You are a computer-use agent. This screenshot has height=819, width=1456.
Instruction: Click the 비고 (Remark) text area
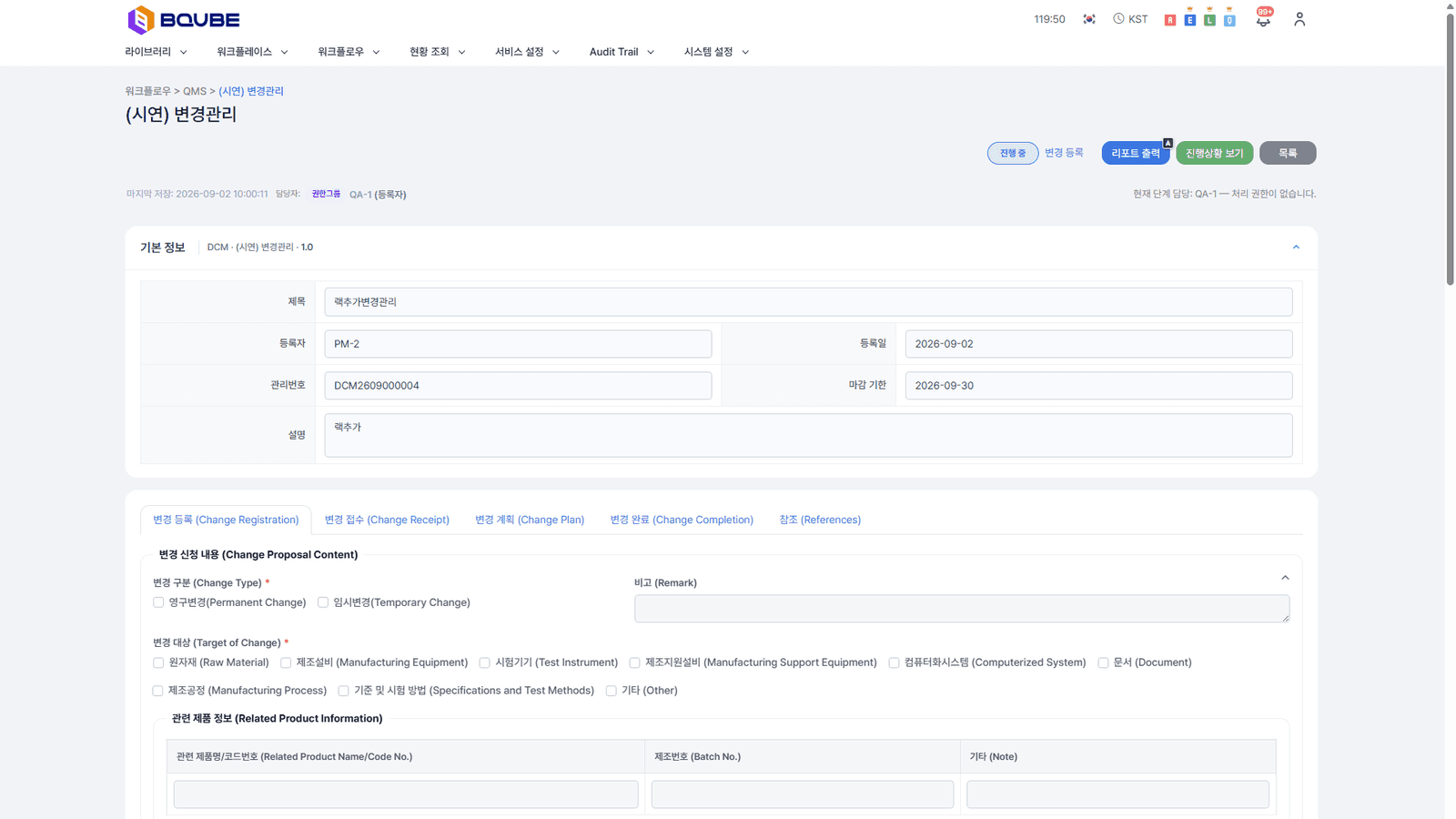point(962,609)
